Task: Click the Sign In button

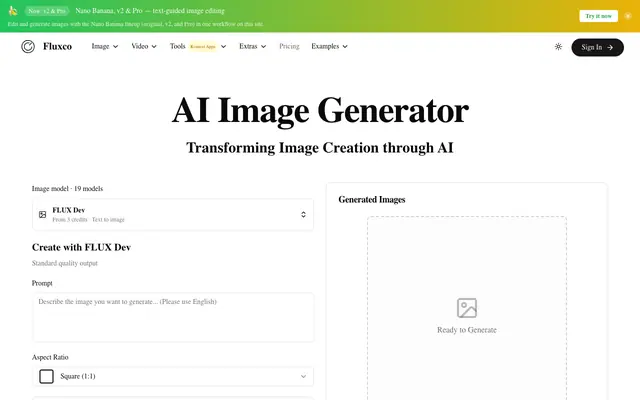Action: pos(597,47)
